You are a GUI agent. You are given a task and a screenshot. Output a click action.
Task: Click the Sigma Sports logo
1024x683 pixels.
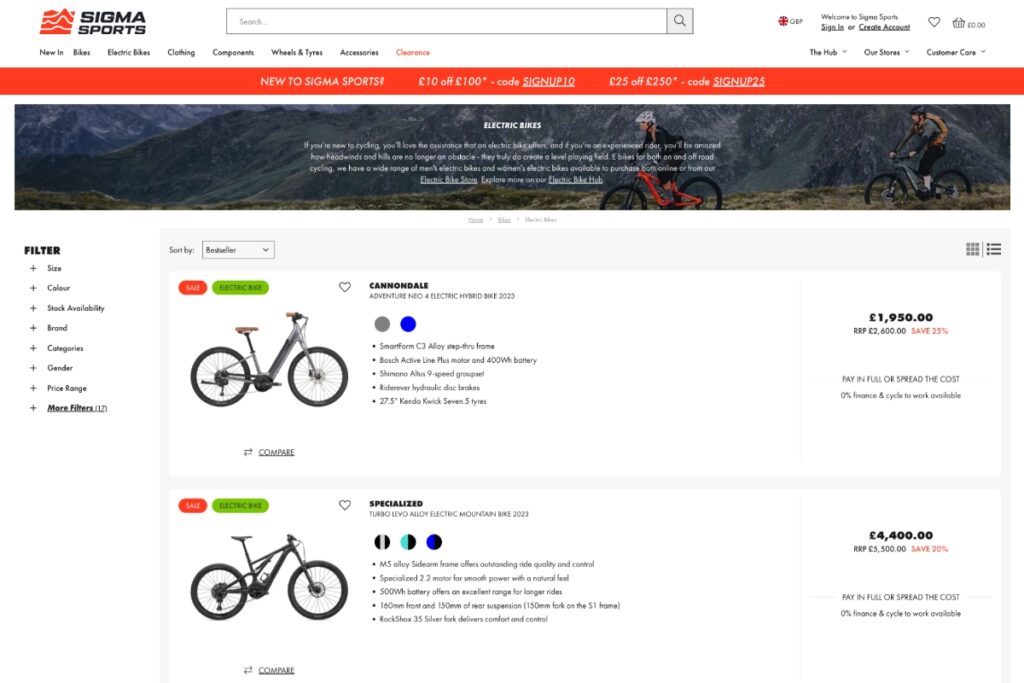click(93, 22)
